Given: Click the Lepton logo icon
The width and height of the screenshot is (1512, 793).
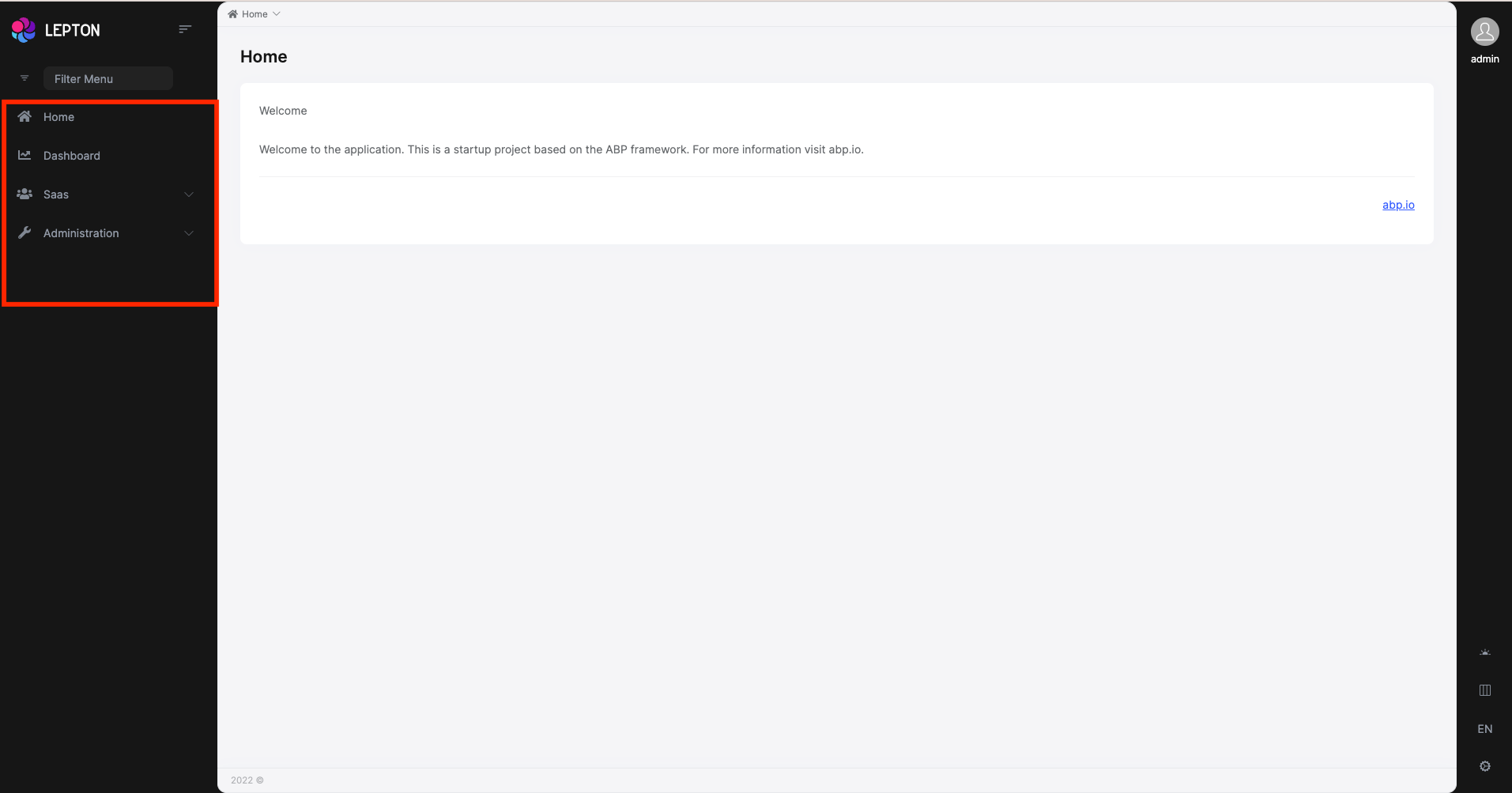Looking at the screenshot, I should click(x=24, y=30).
